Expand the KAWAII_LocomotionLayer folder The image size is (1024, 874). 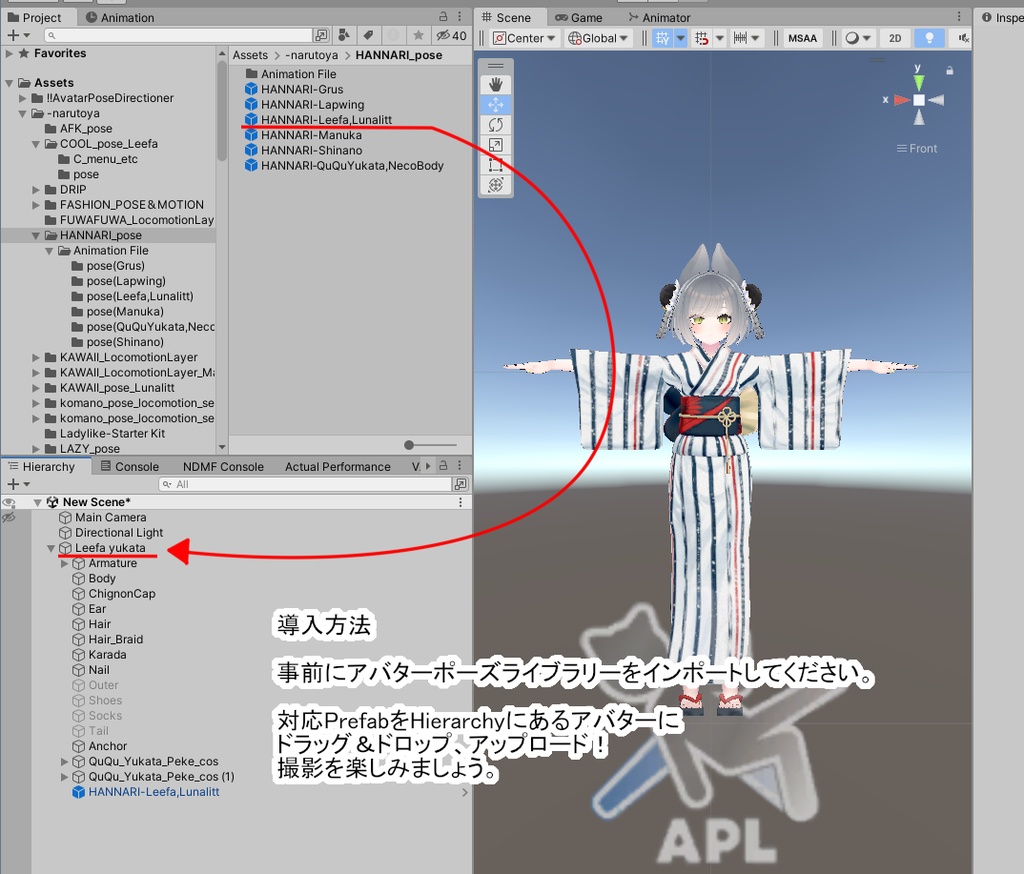(36, 357)
